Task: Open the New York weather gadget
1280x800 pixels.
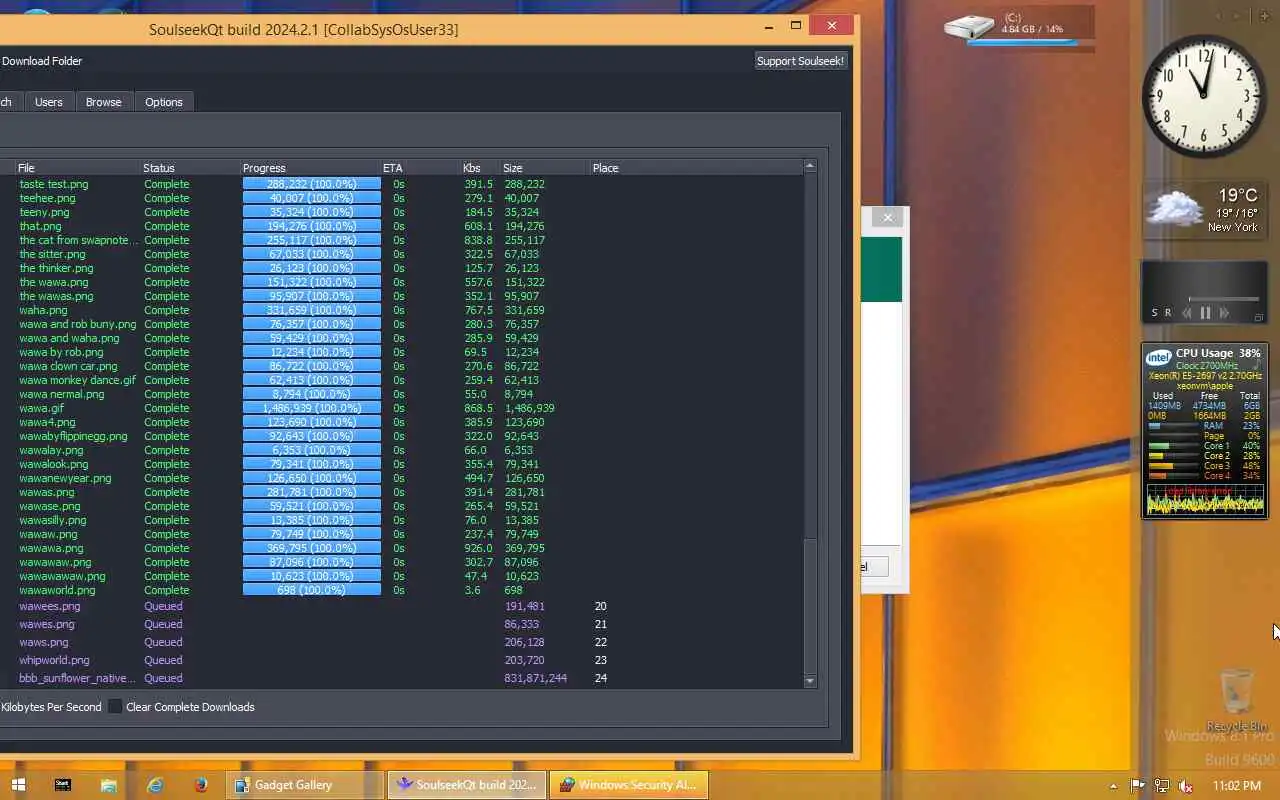Action: pyautogui.click(x=1204, y=209)
